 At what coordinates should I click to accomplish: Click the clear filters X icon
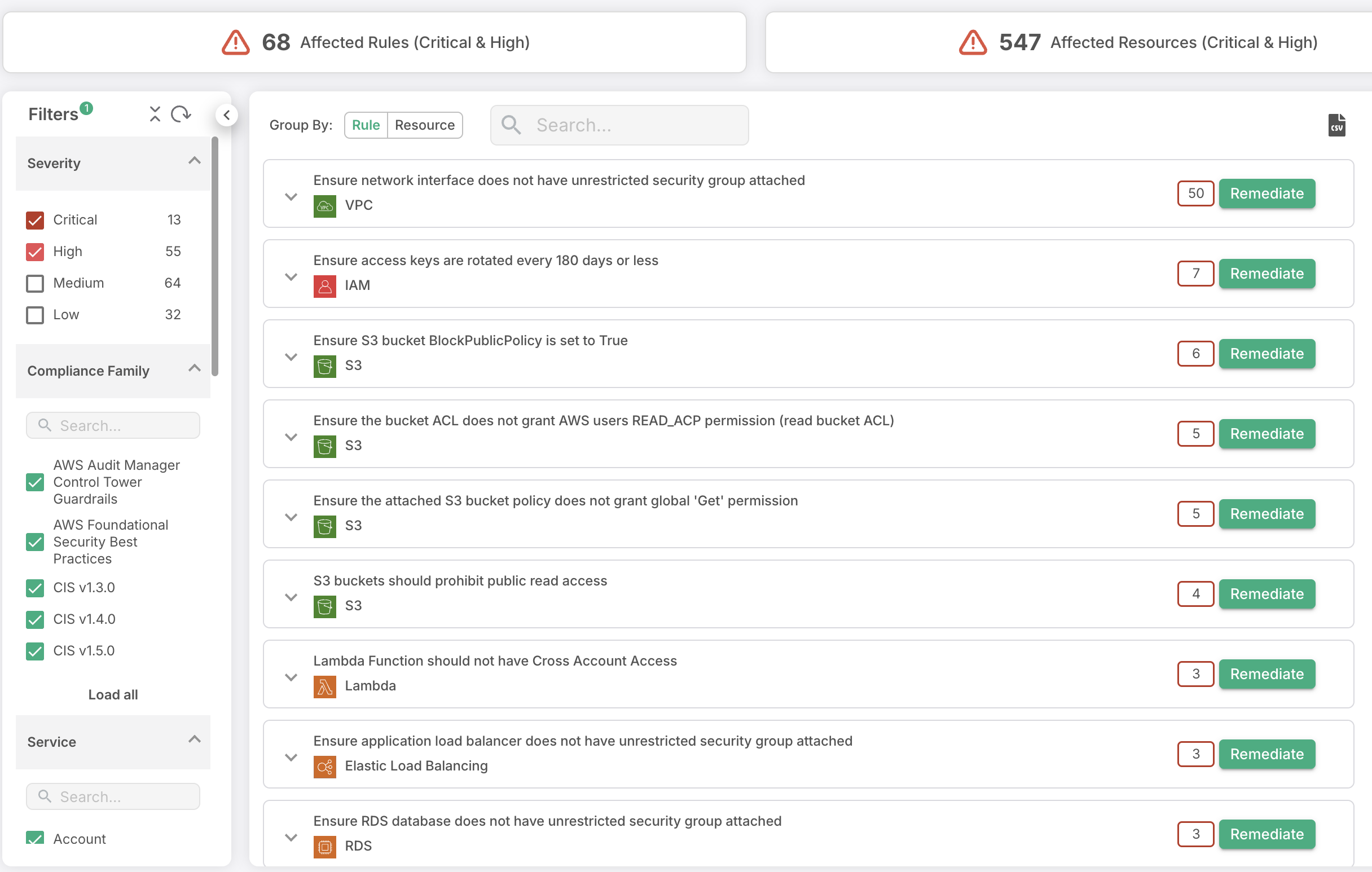(x=155, y=114)
